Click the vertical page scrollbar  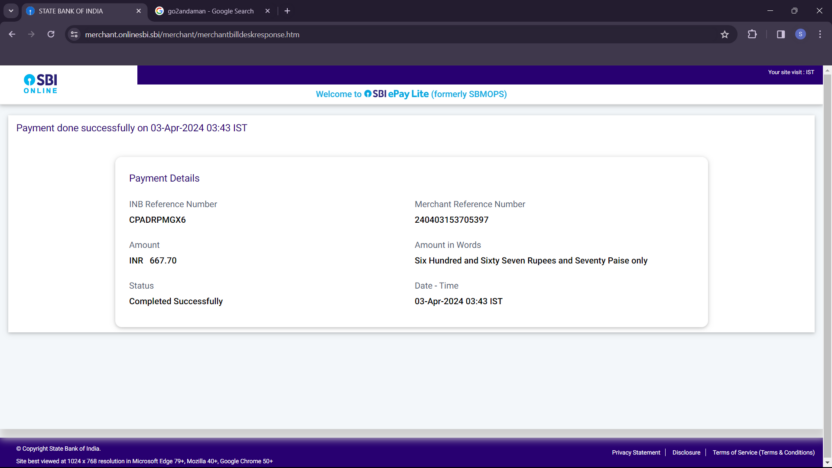(x=827, y=265)
